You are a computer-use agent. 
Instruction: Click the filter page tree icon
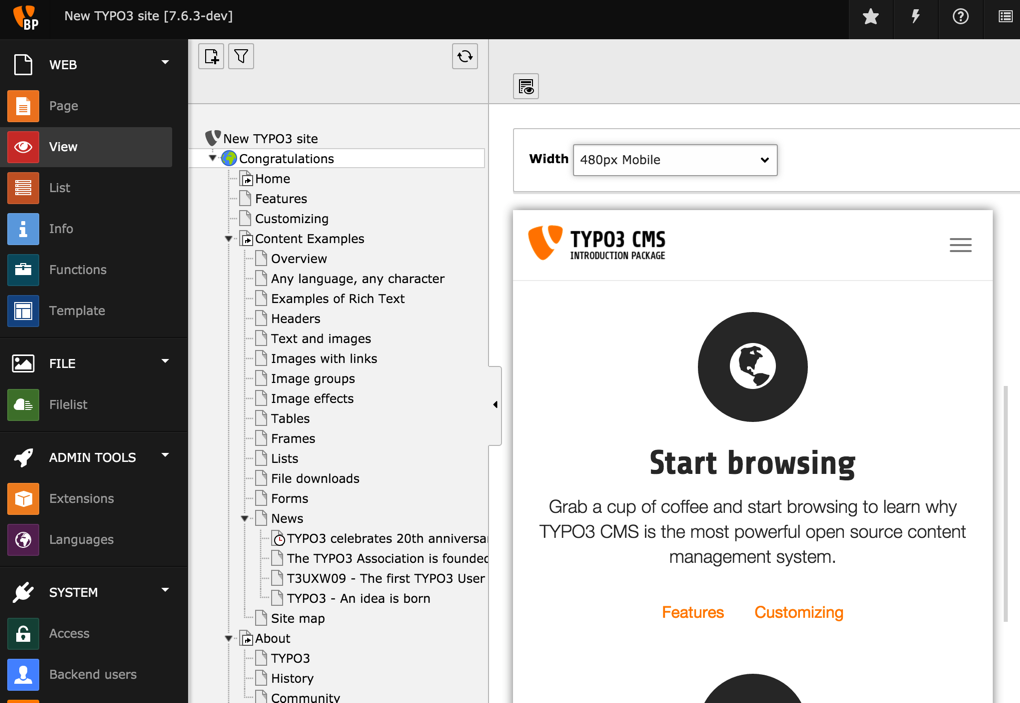click(x=241, y=57)
